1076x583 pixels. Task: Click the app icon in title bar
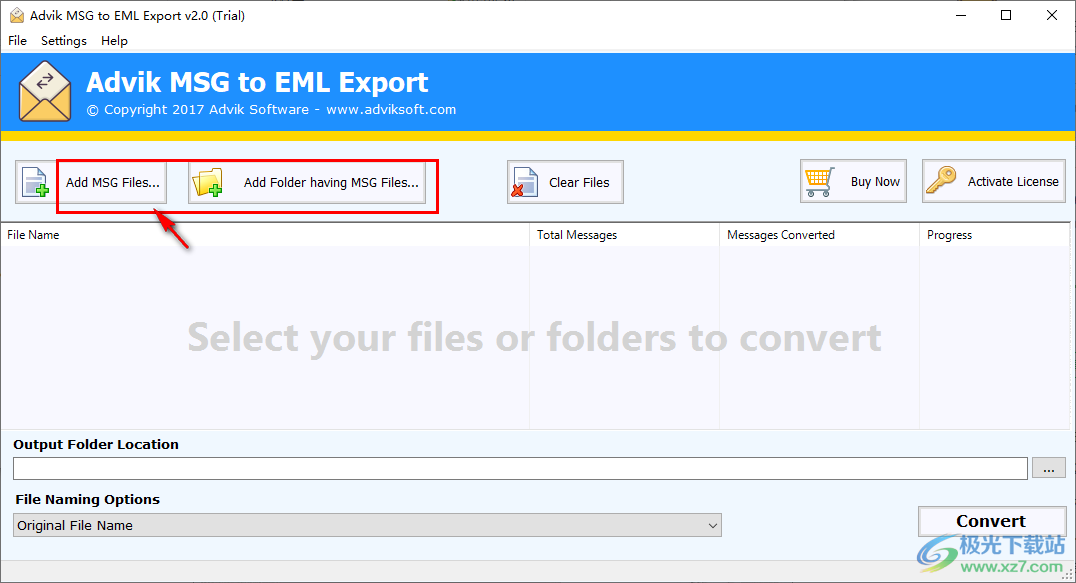pyautogui.click(x=16, y=15)
